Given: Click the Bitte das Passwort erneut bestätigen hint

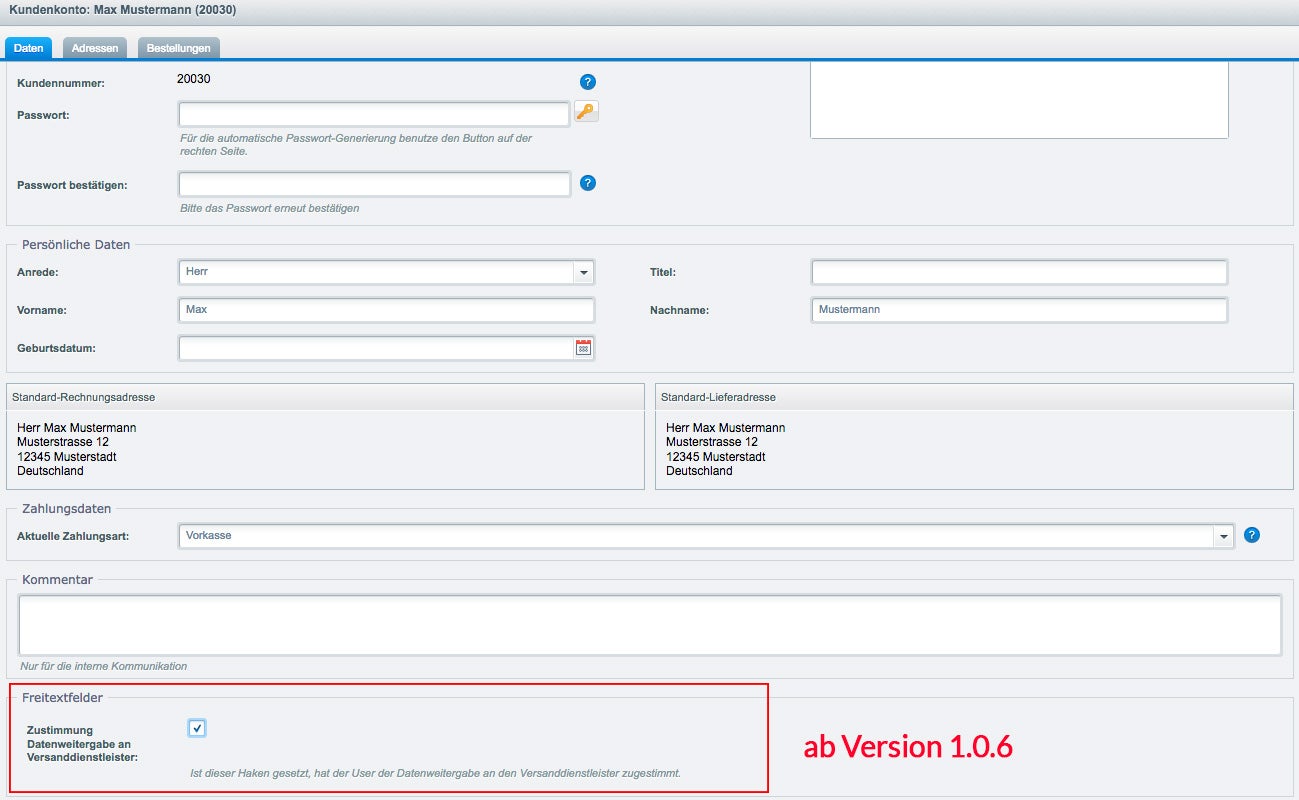Looking at the screenshot, I should tap(269, 209).
